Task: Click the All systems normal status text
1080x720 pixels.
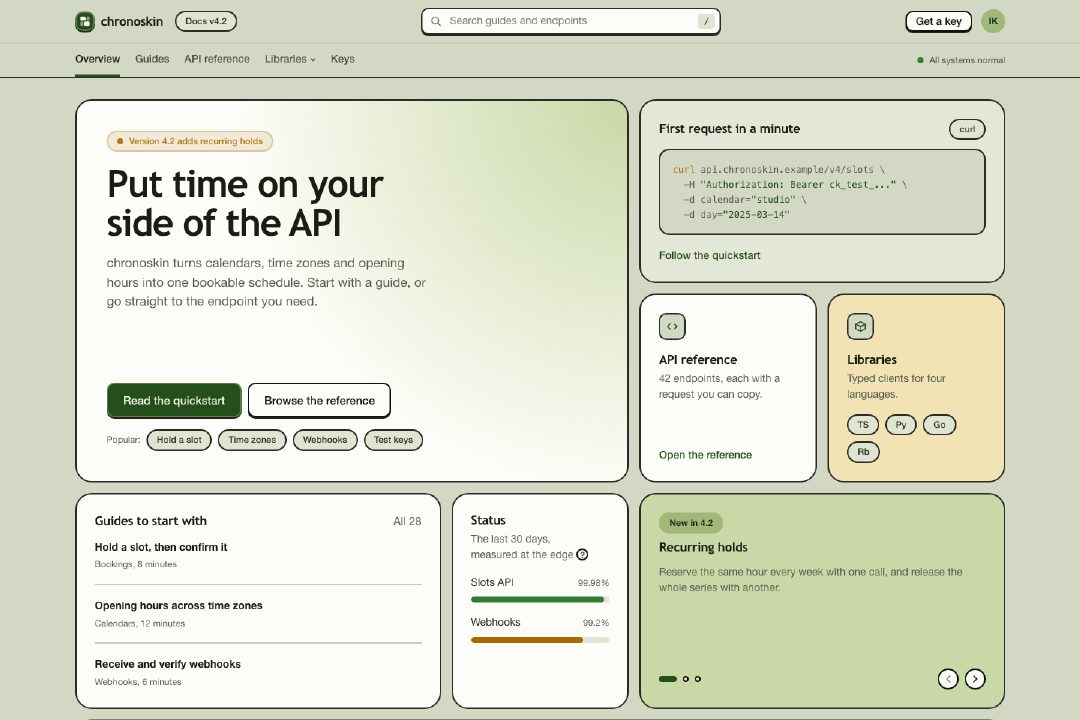Action: click(966, 60)
